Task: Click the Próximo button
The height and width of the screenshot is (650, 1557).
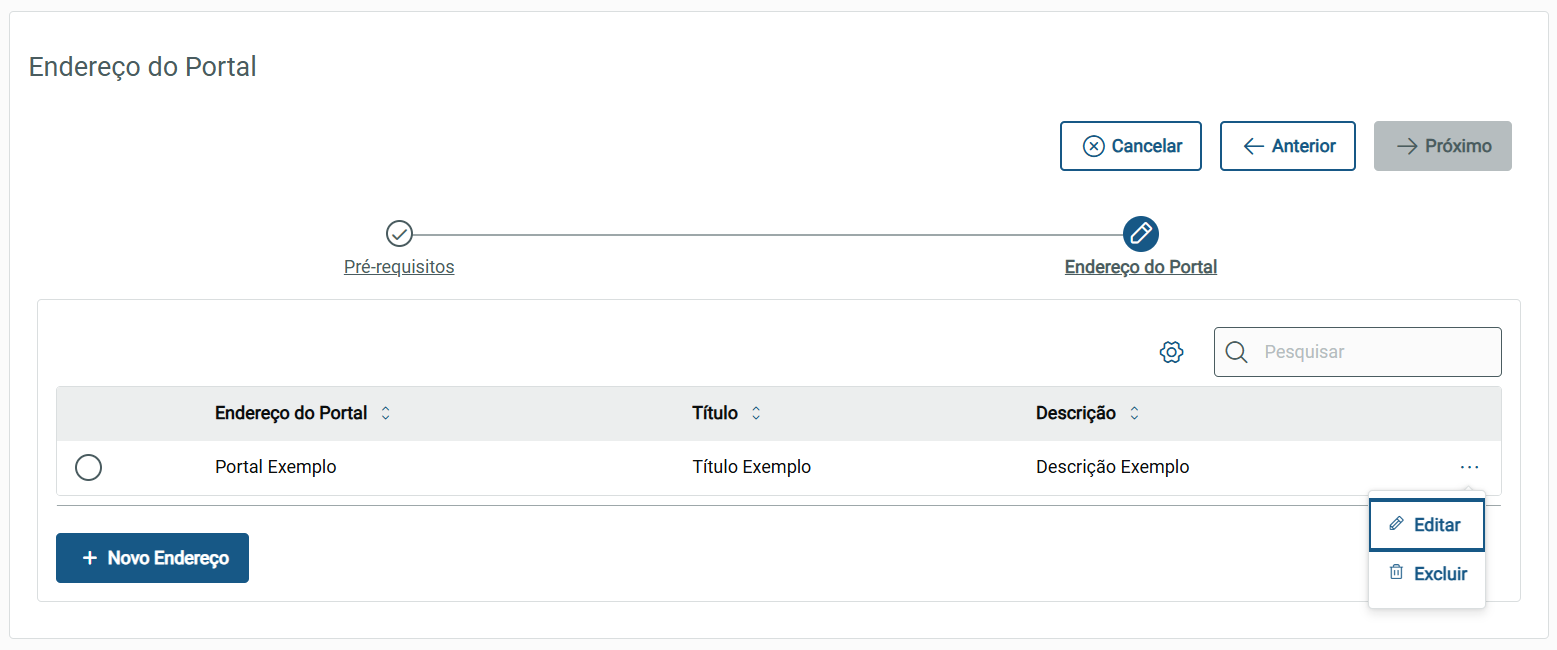Action: pyautogui.click(x=1442, y=146)
